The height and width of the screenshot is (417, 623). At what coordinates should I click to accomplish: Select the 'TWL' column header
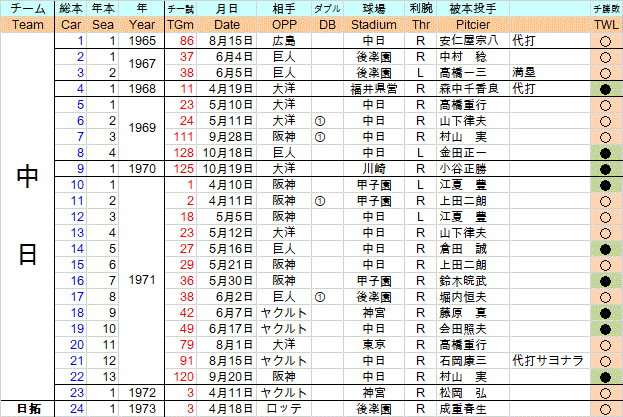click(606, 25)
